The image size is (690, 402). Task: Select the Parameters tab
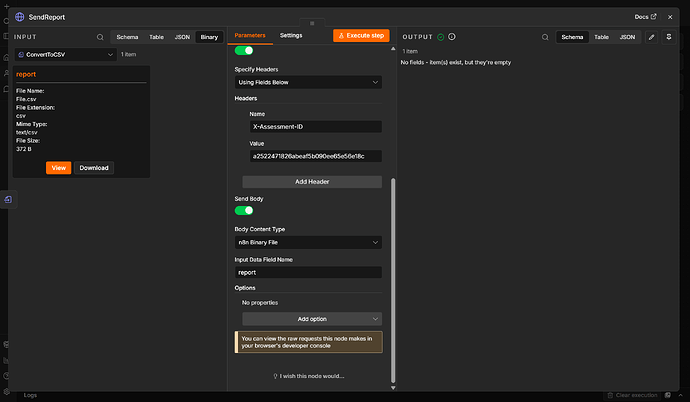[250, 35]
